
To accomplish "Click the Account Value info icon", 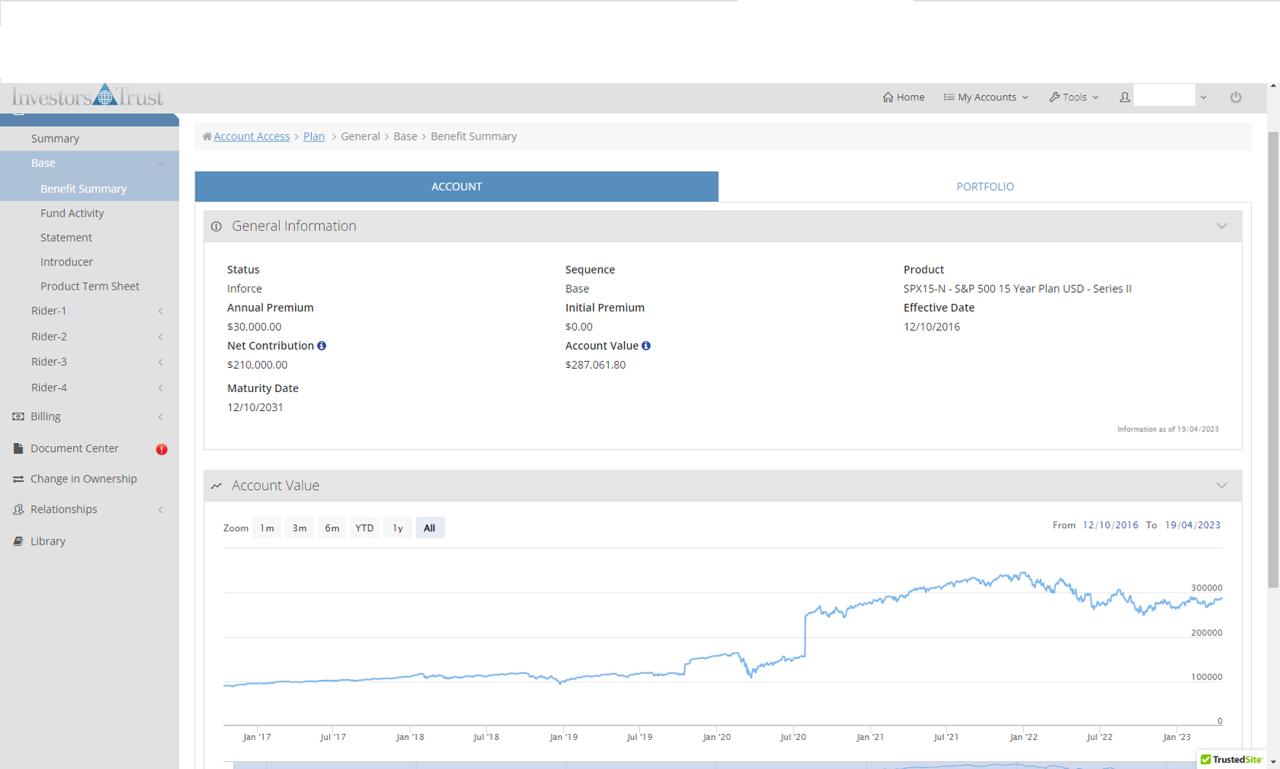I will 646,346.
